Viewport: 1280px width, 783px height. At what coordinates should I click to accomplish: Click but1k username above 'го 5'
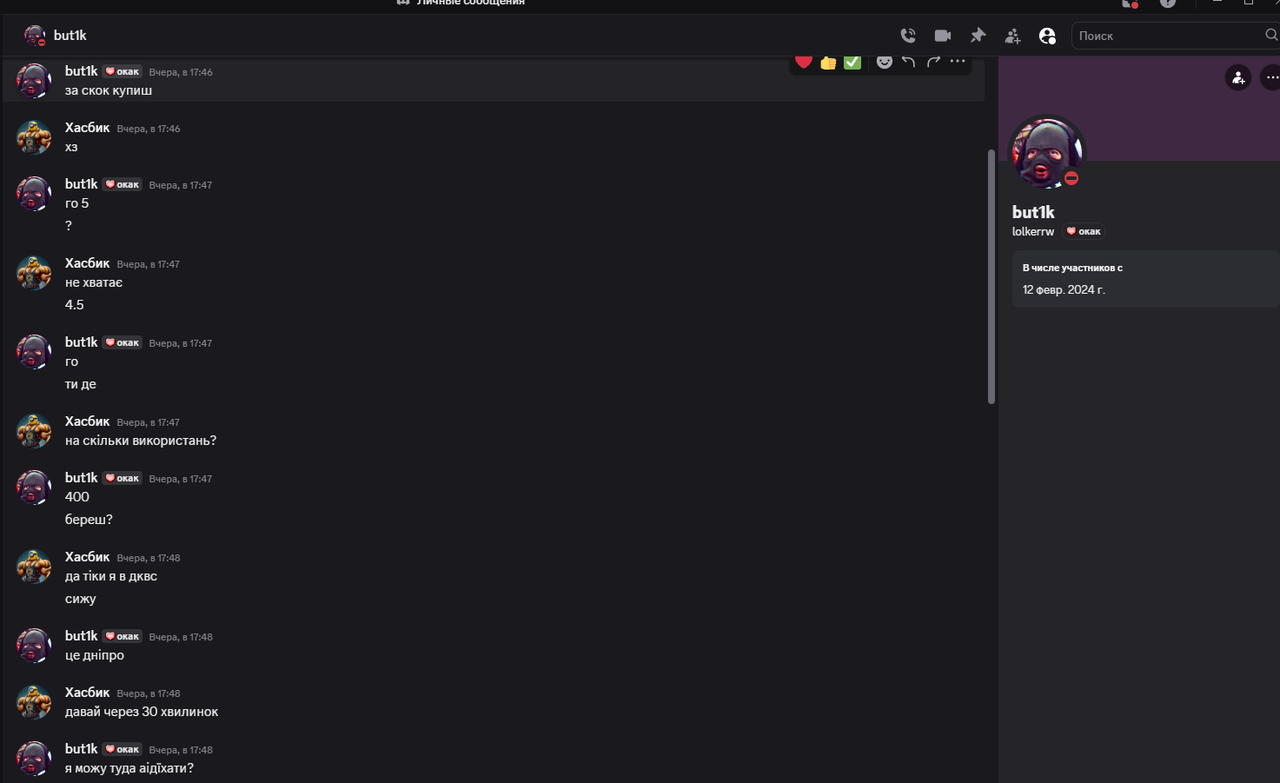81,184
